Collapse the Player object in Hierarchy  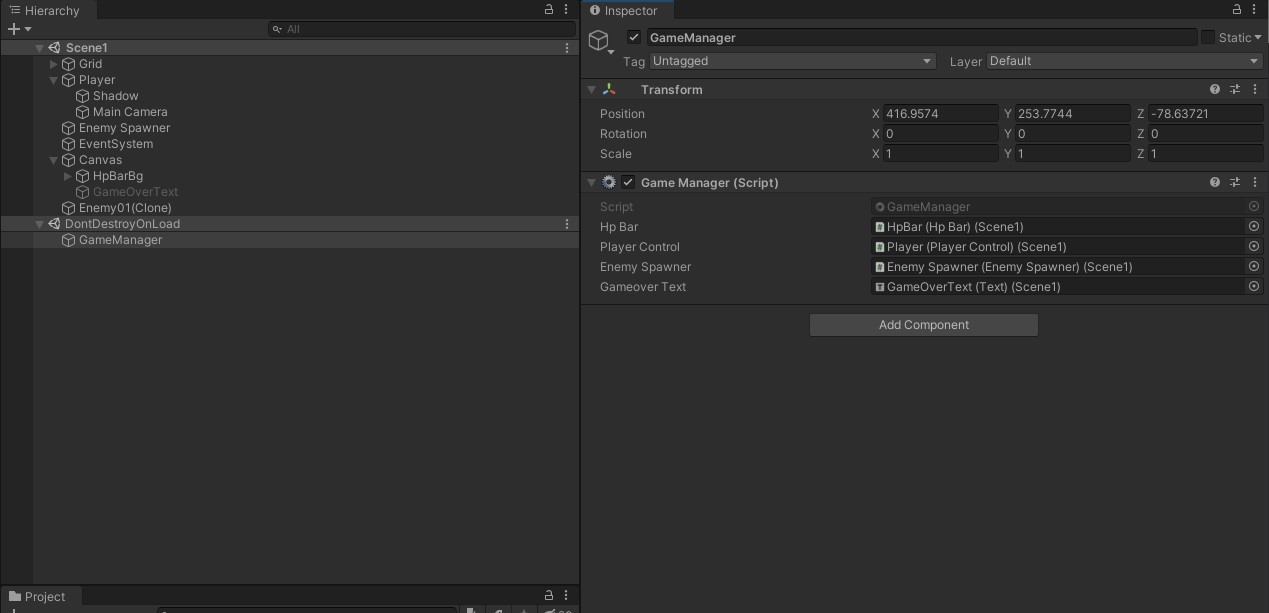pyautogui.click(x=54, y=80)
